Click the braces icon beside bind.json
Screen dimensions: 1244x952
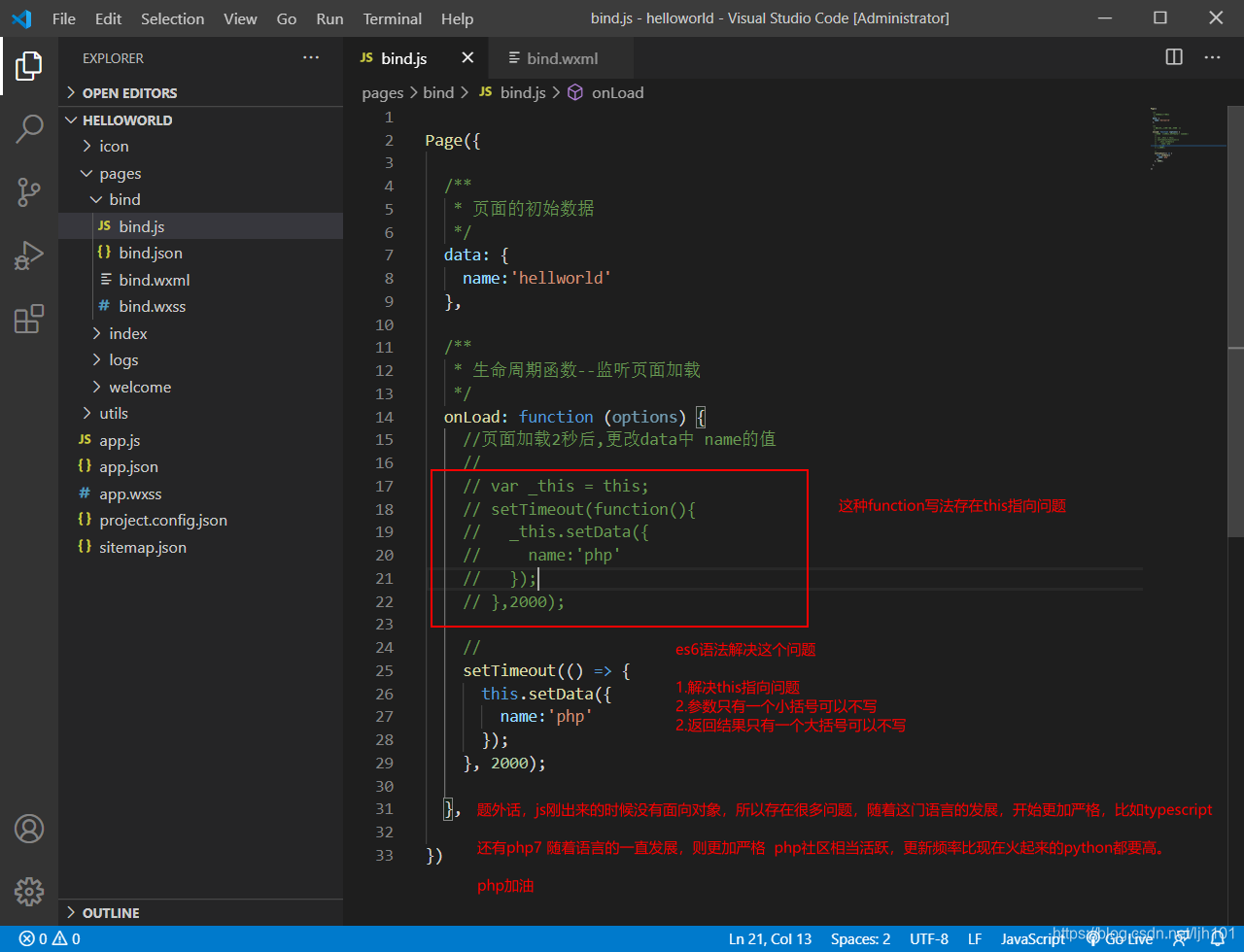104,253
